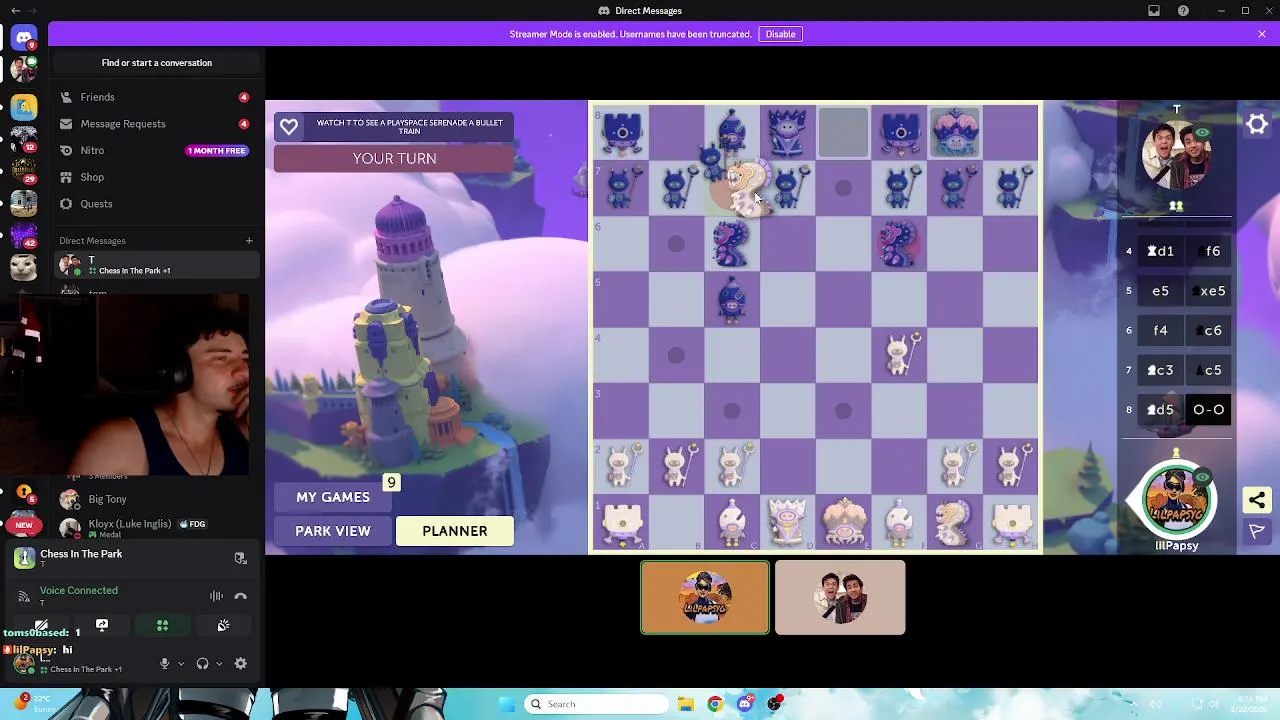The height and width of the screenshot is (720, 1280).
Task: Click T's avatar at top of move panel
Action: (x=1176, y=155)
